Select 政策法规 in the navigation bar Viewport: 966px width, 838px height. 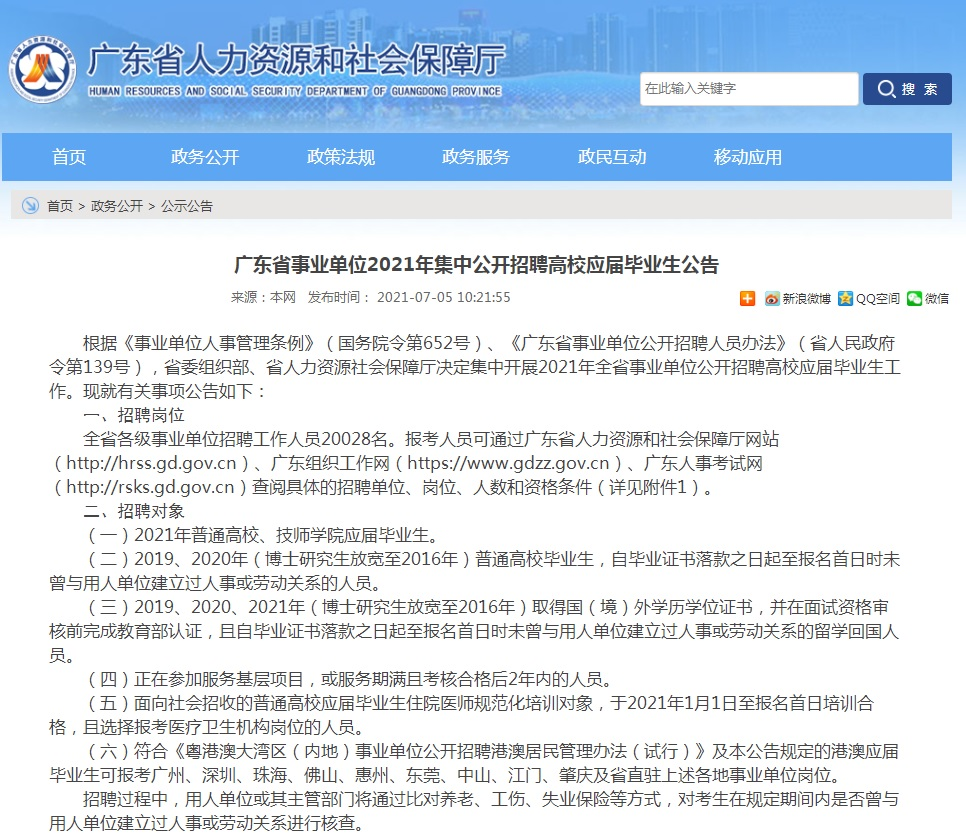click(x=341, y=157)
